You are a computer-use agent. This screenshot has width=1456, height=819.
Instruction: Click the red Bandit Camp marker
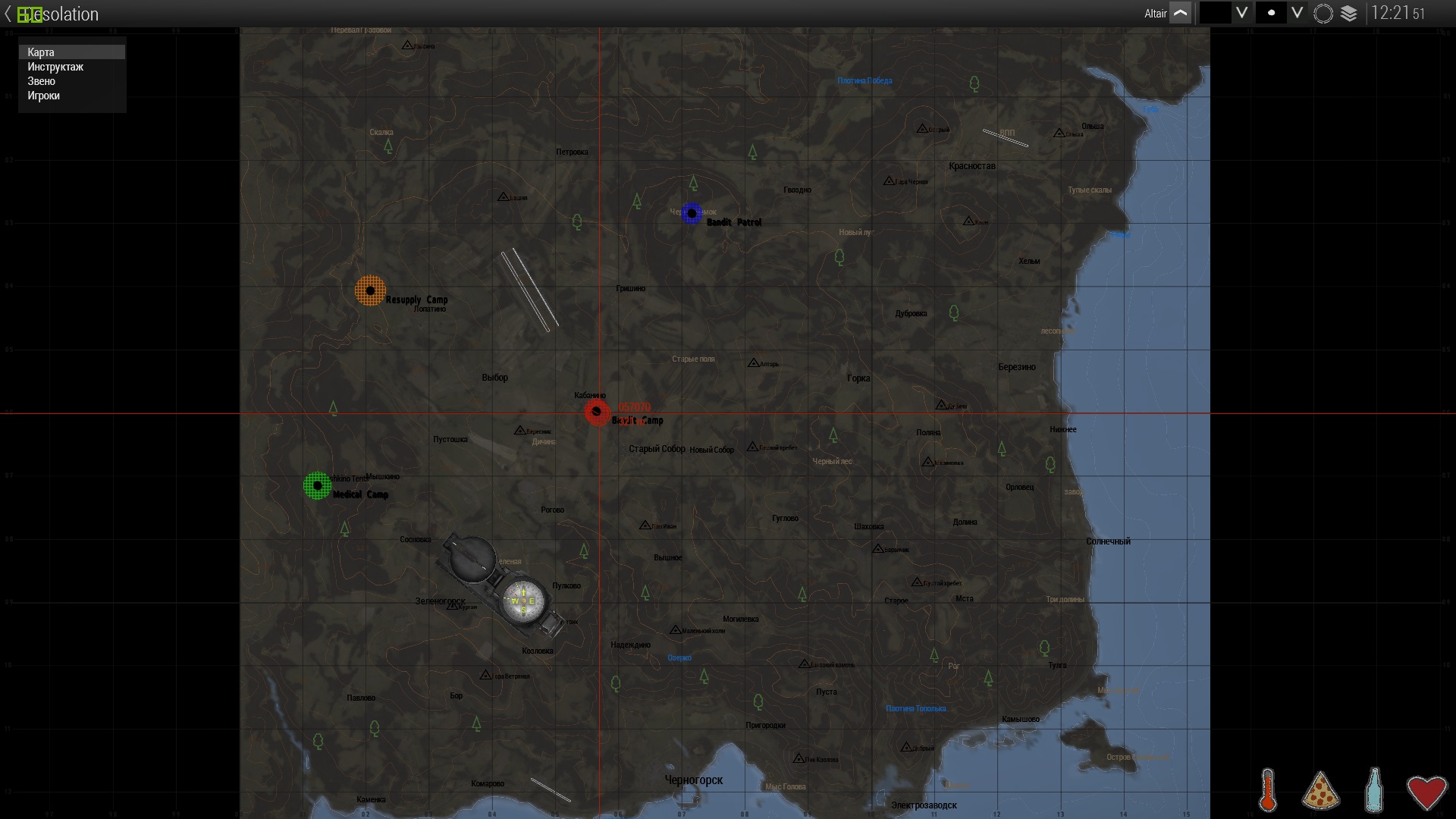[597, 412]
